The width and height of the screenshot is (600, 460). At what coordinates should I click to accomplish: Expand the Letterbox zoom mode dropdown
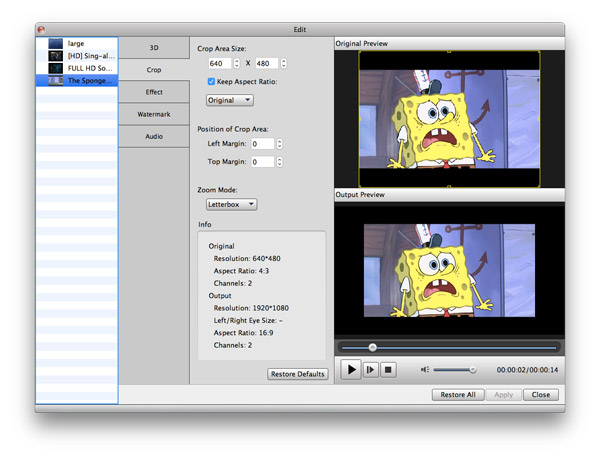click(232, 204)
